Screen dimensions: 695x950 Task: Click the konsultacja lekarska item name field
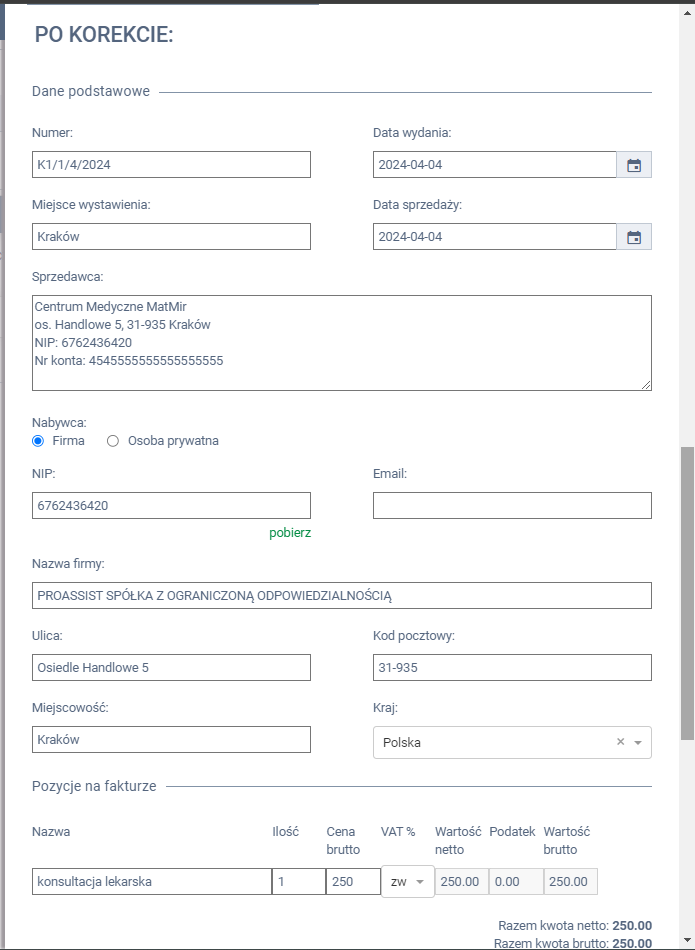[151, 882]
